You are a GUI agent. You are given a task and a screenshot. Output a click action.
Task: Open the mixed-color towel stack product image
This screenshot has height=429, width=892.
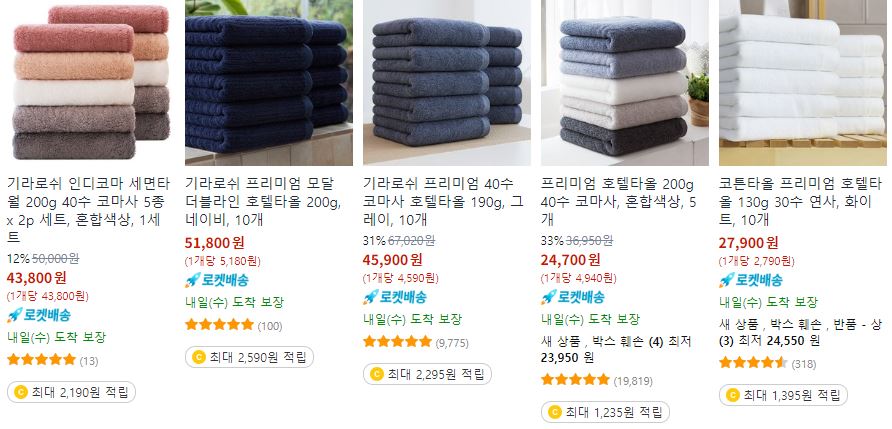[92, 83]
